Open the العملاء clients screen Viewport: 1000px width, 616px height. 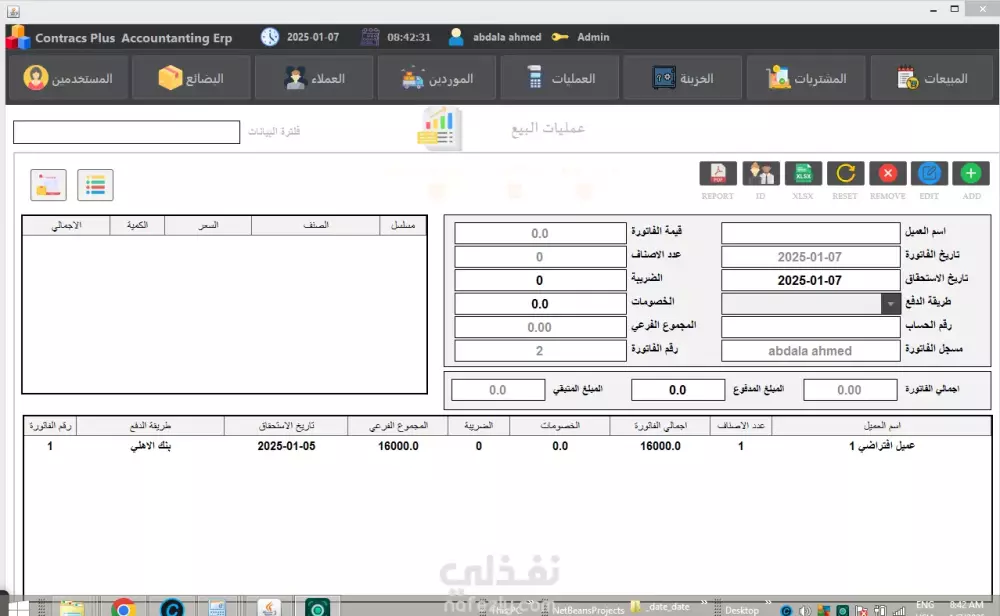point(315,78)
